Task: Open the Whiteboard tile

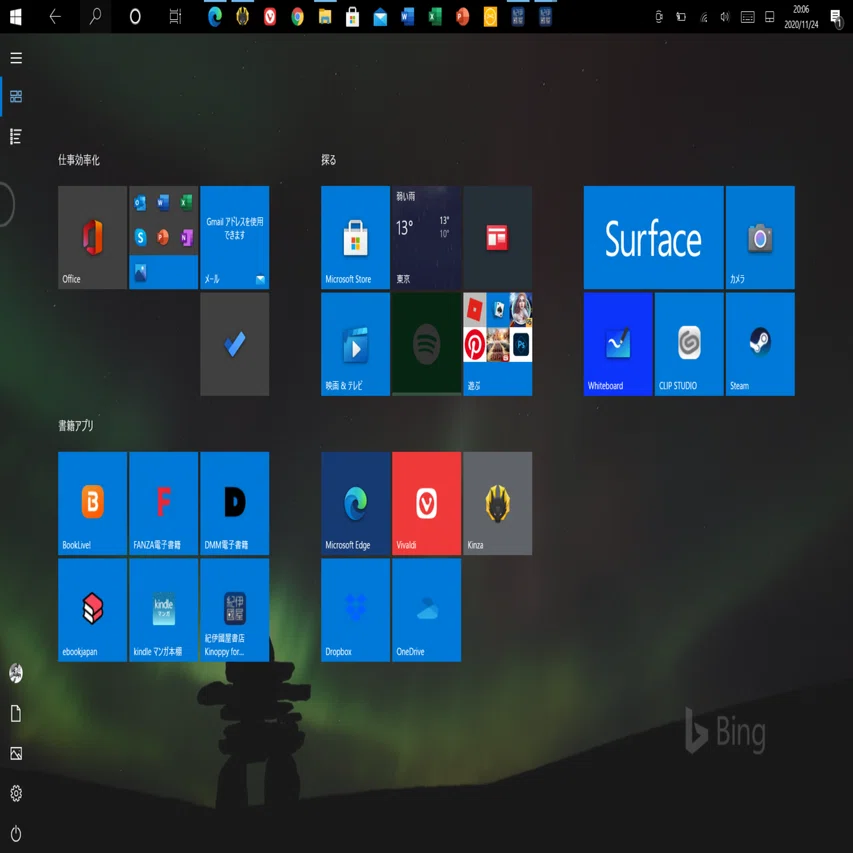Action: [618, 344]
